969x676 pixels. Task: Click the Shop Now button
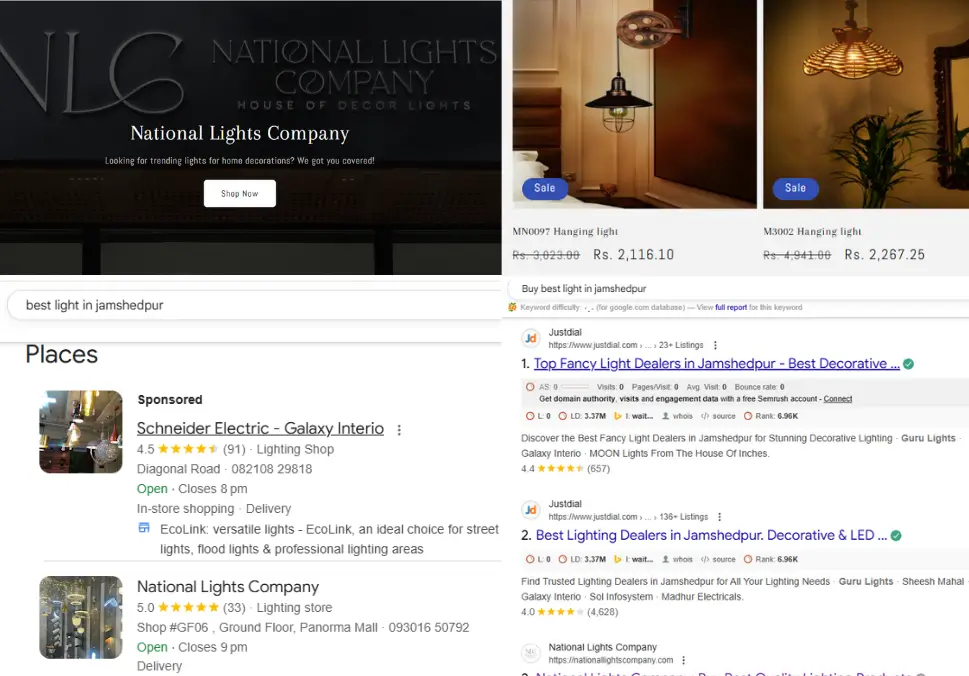click(239, 194)
